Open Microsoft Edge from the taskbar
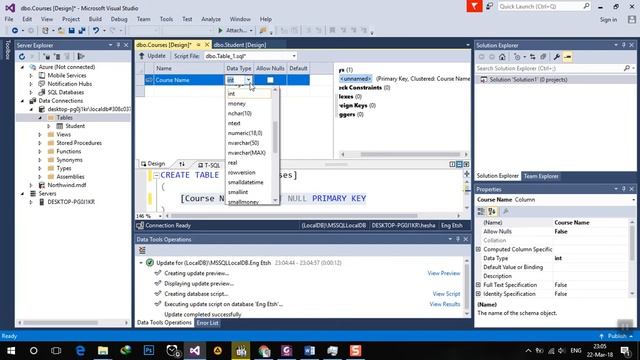 tap(80, 351)
